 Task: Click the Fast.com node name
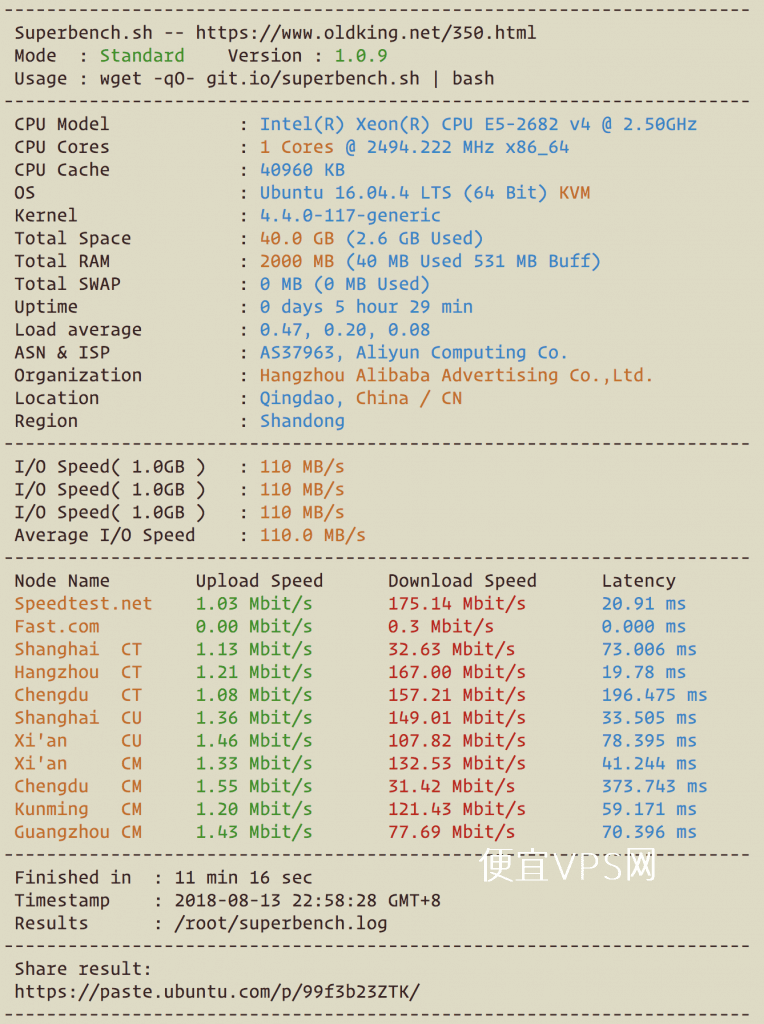click(57, 627)
